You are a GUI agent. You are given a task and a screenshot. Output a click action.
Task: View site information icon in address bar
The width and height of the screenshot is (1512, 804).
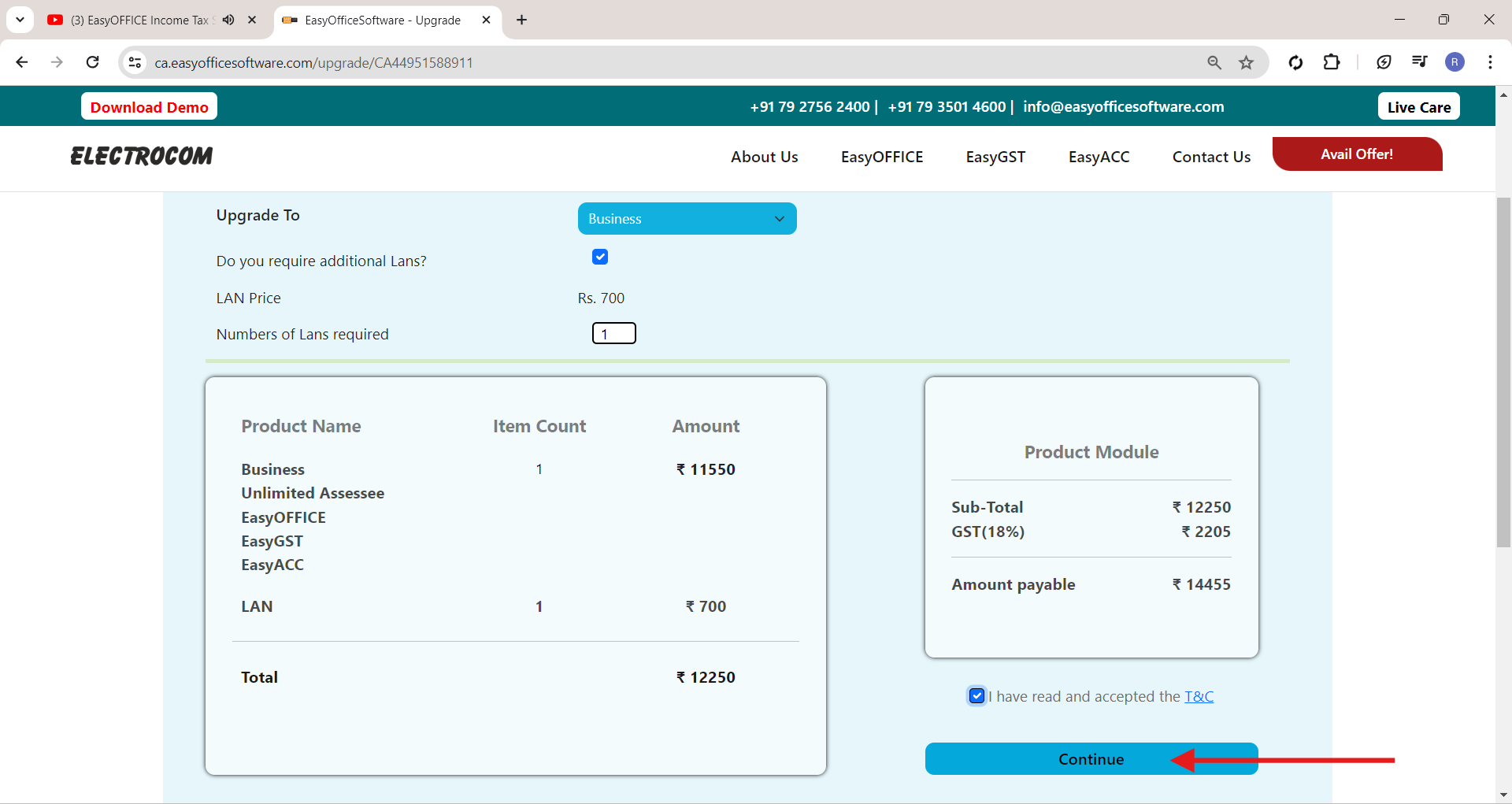tap(135, 62)
